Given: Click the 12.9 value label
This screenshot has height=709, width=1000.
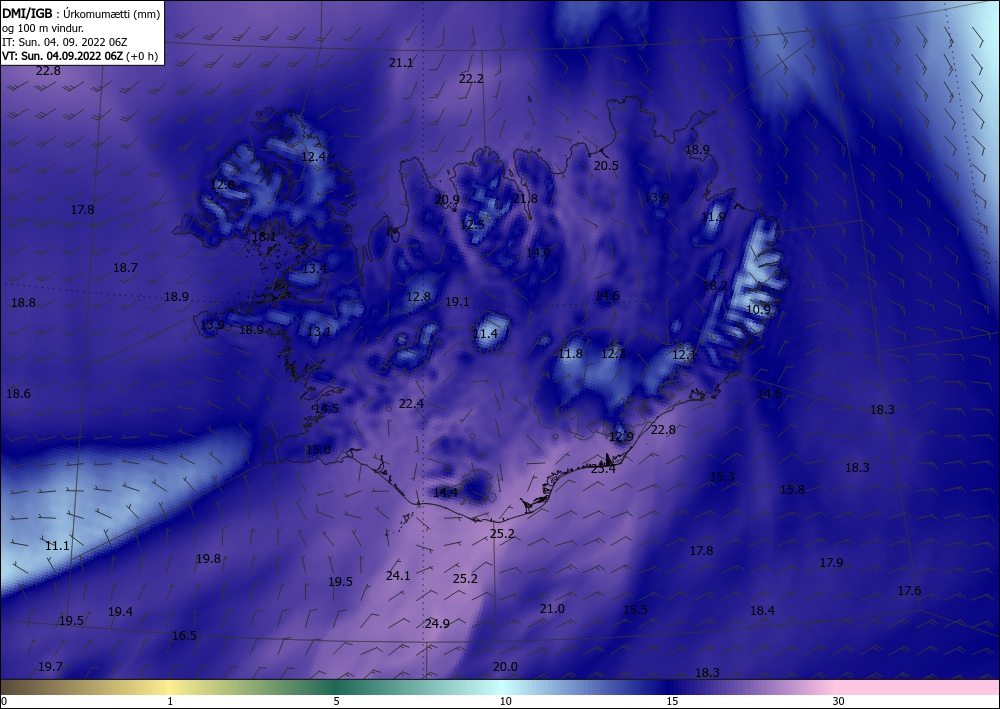Looking at the screenshot, I should point(622,437).
